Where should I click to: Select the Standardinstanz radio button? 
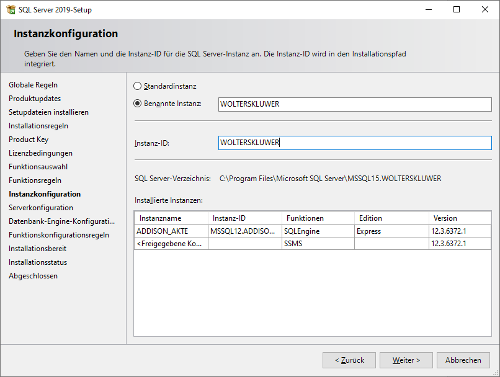click(137, 86)
